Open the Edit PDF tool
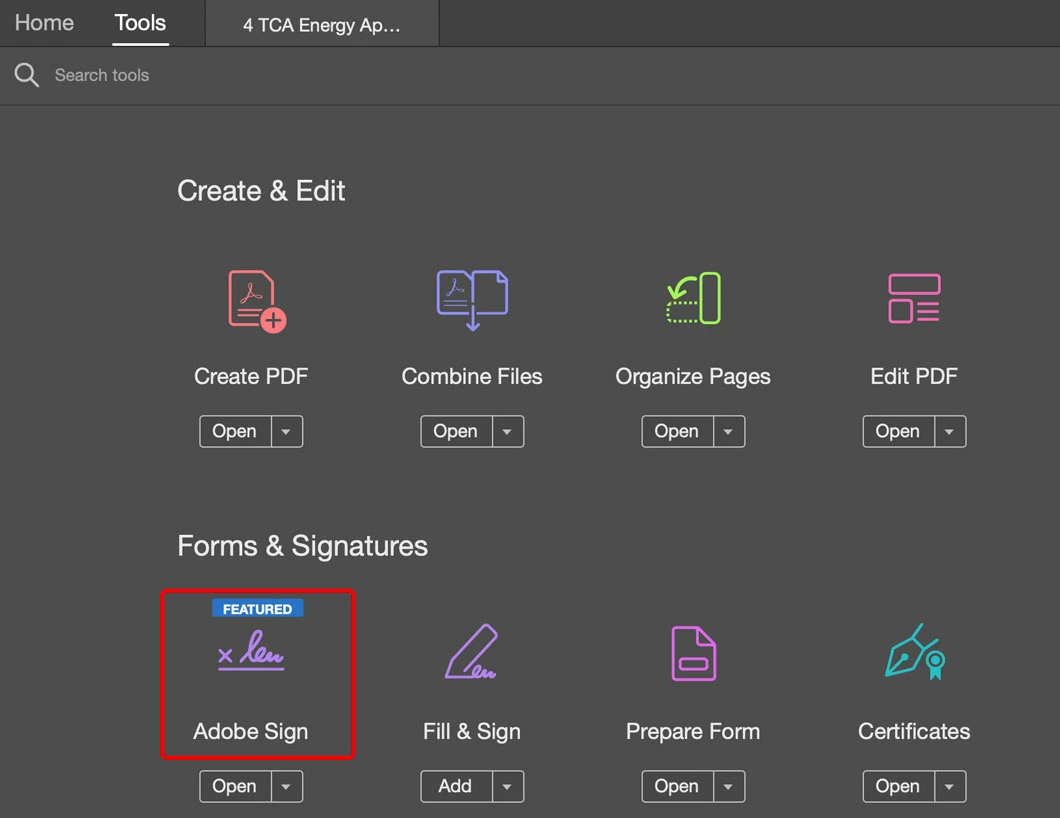The width and height of the screenshot is (1060, 818). coord(898,431)
